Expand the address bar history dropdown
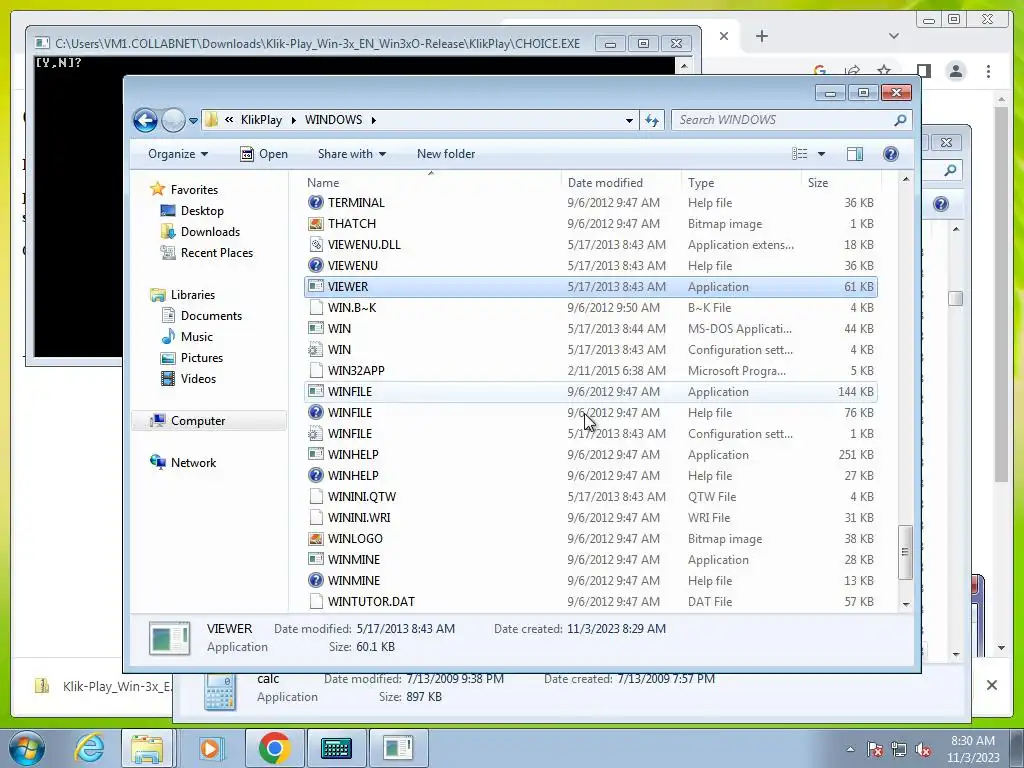This screenshot has width=1024, height=768. (629, 120)
